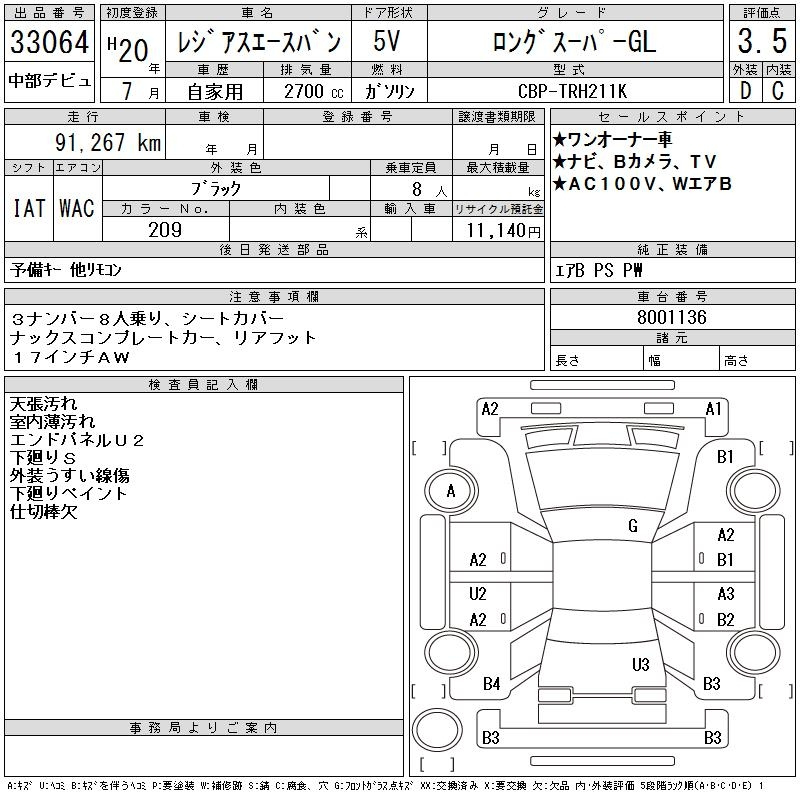Click the G mark on the windshield
800x800 pixels.
[x=632, y=526]
